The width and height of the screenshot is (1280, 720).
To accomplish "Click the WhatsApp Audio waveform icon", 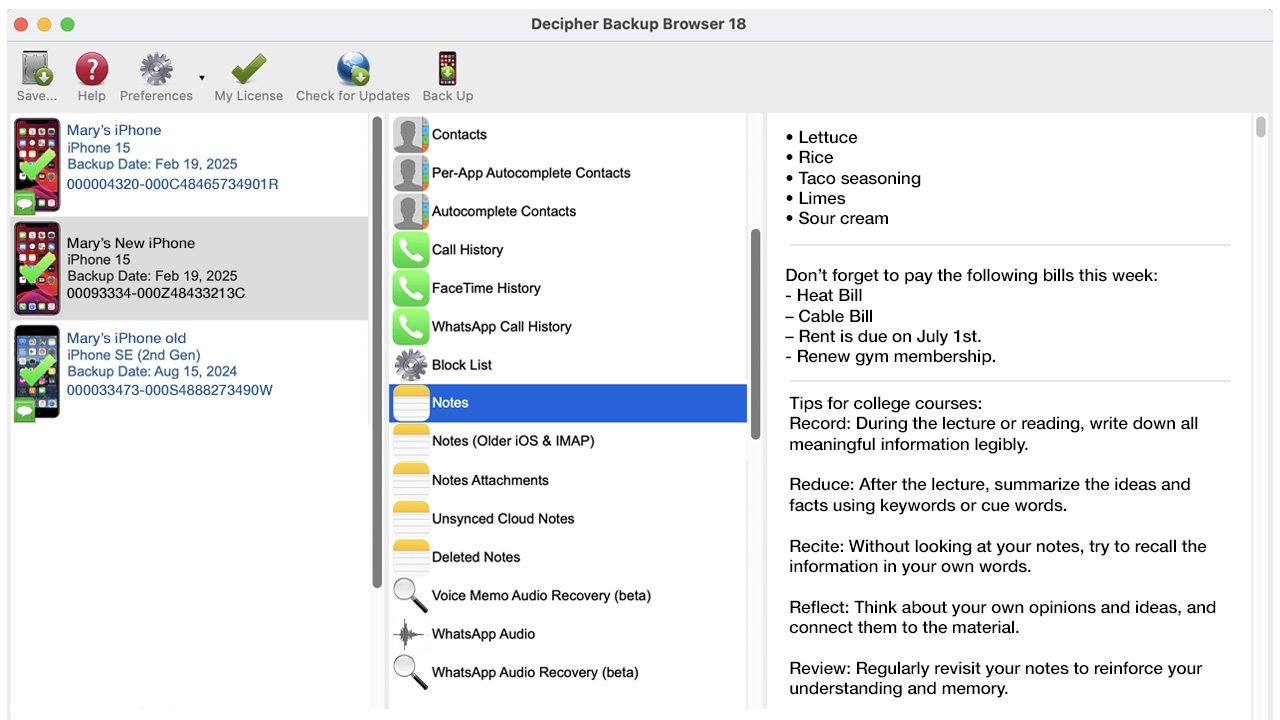I will coord(410,634).
